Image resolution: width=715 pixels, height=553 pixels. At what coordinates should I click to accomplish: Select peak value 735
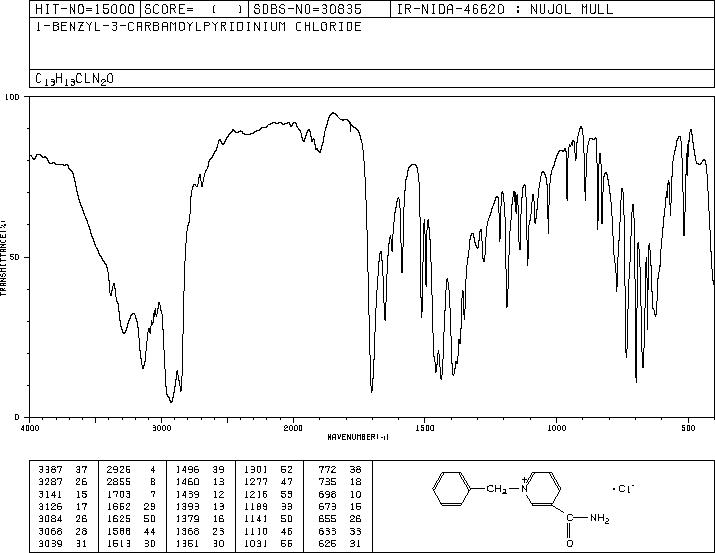(327, 482)
